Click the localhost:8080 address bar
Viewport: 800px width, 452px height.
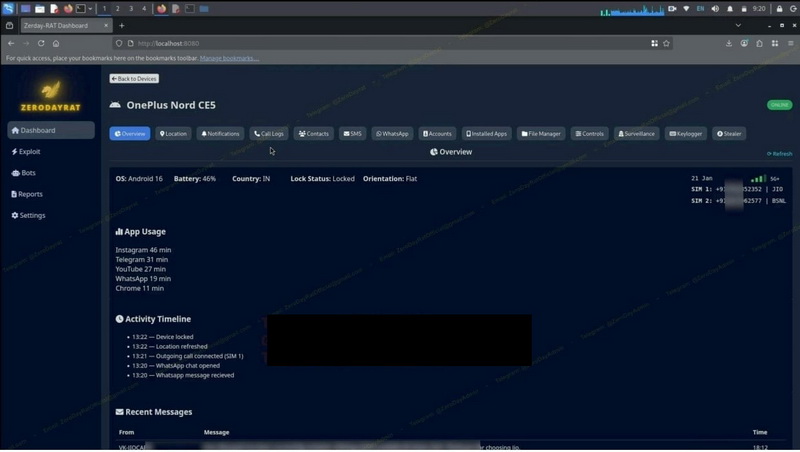pos(380,43)
